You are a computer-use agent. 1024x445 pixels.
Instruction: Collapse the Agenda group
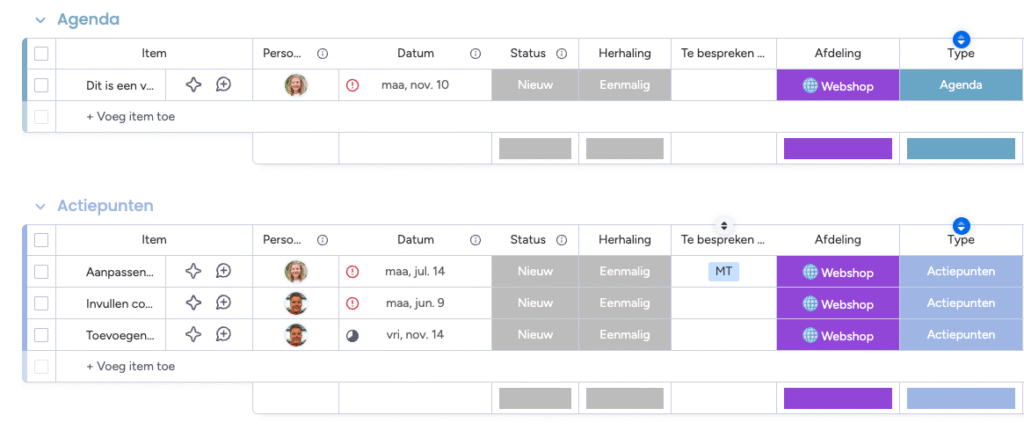(40, 20)
